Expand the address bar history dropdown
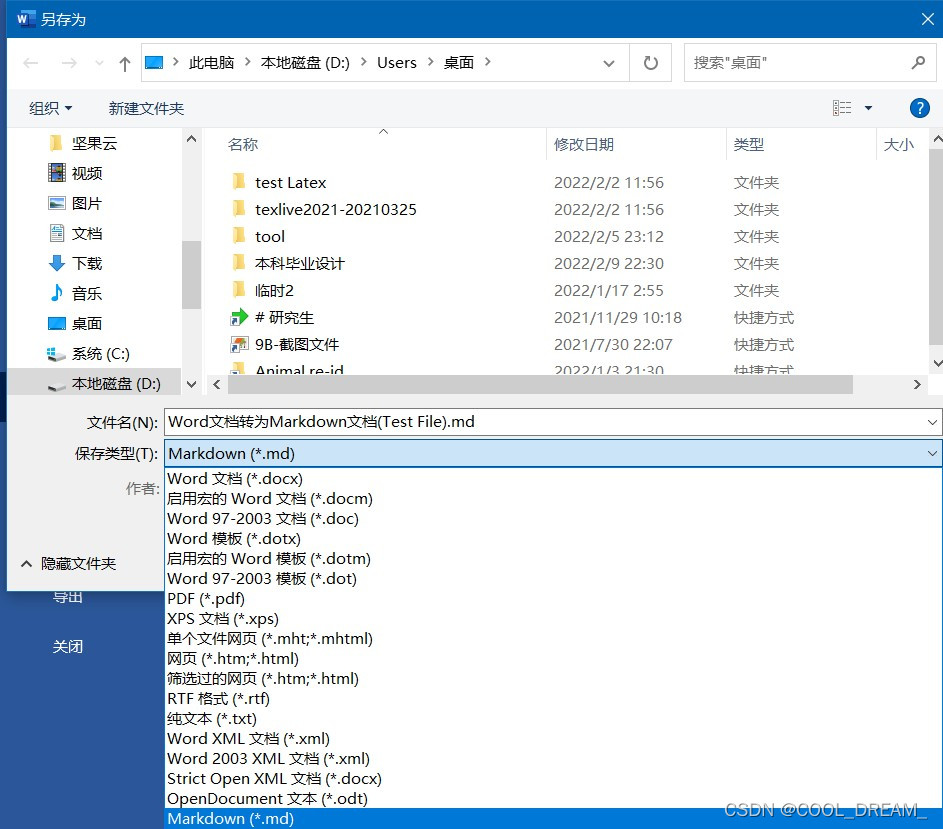This screenshot has width=943, height=829. pos(609,63)
